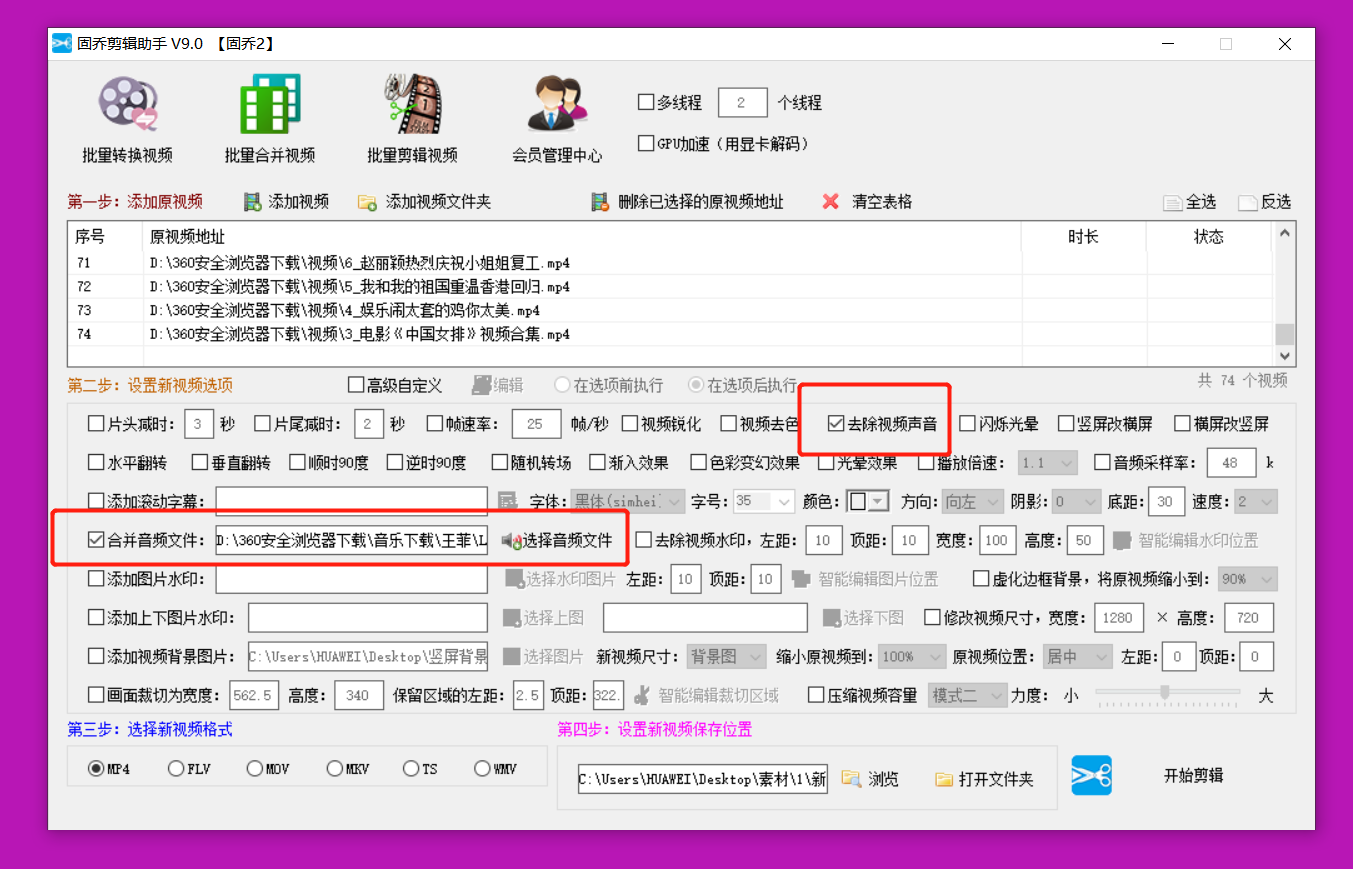Viewport: 1353px width, 869px height.
Task: Click the blue scissors 开始剪辑 icon
Action: (x=1091, y=775)
